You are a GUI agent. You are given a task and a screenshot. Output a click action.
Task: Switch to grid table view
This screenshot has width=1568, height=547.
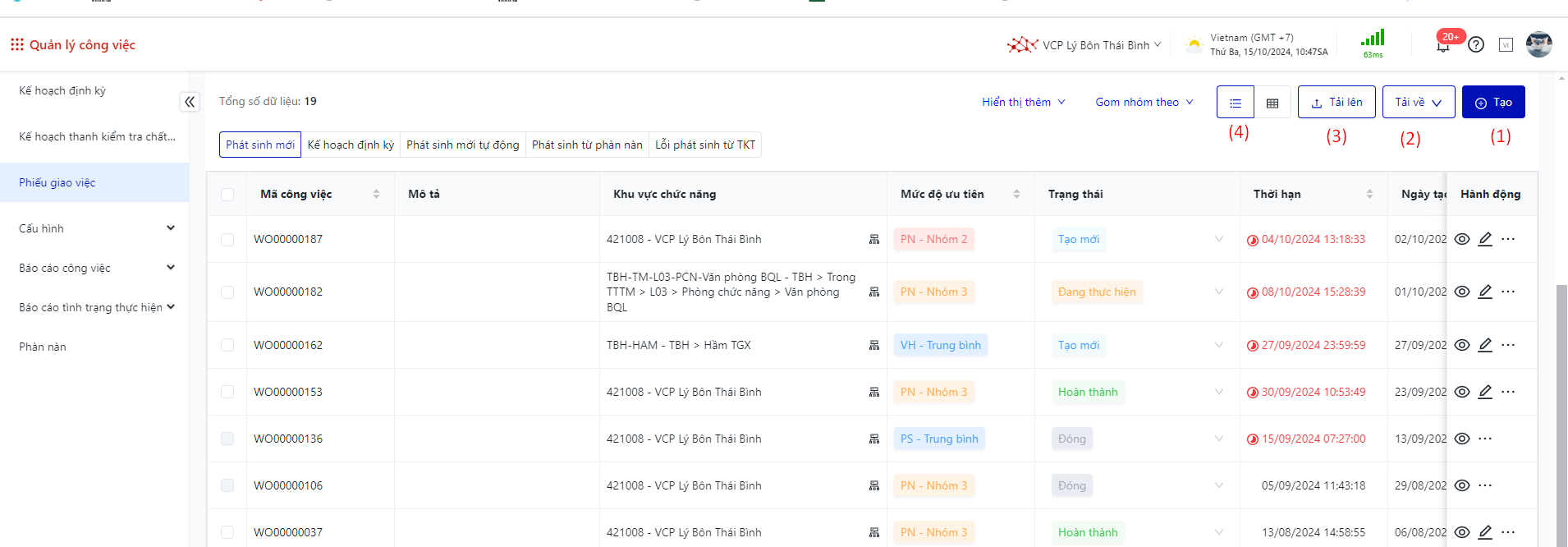1272,103
